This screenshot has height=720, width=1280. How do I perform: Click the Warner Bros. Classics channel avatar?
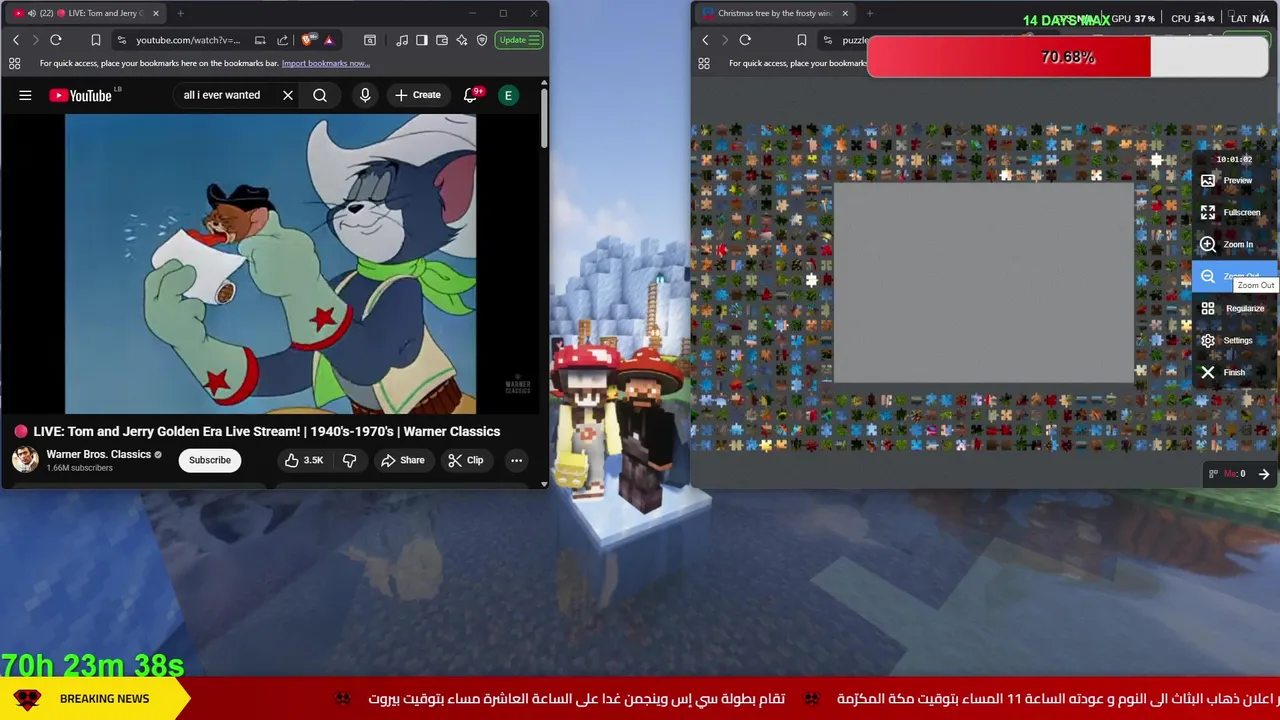point(25,460)
